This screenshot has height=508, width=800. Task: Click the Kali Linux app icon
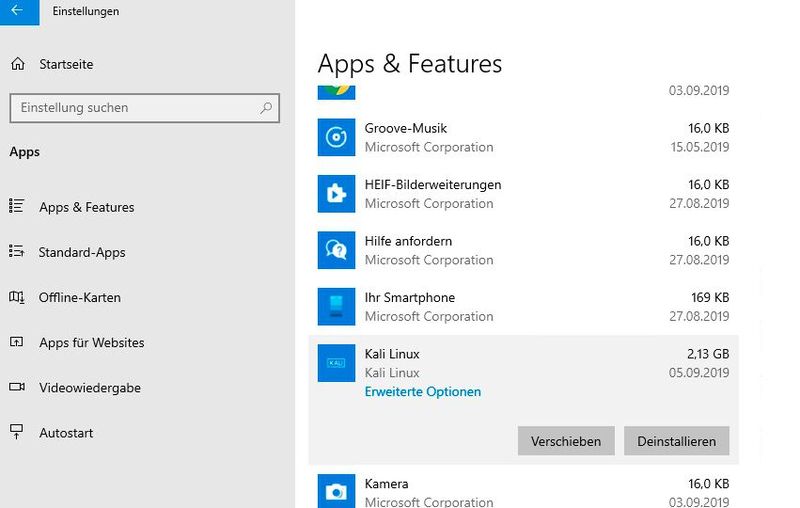click(x=336, y=363)
